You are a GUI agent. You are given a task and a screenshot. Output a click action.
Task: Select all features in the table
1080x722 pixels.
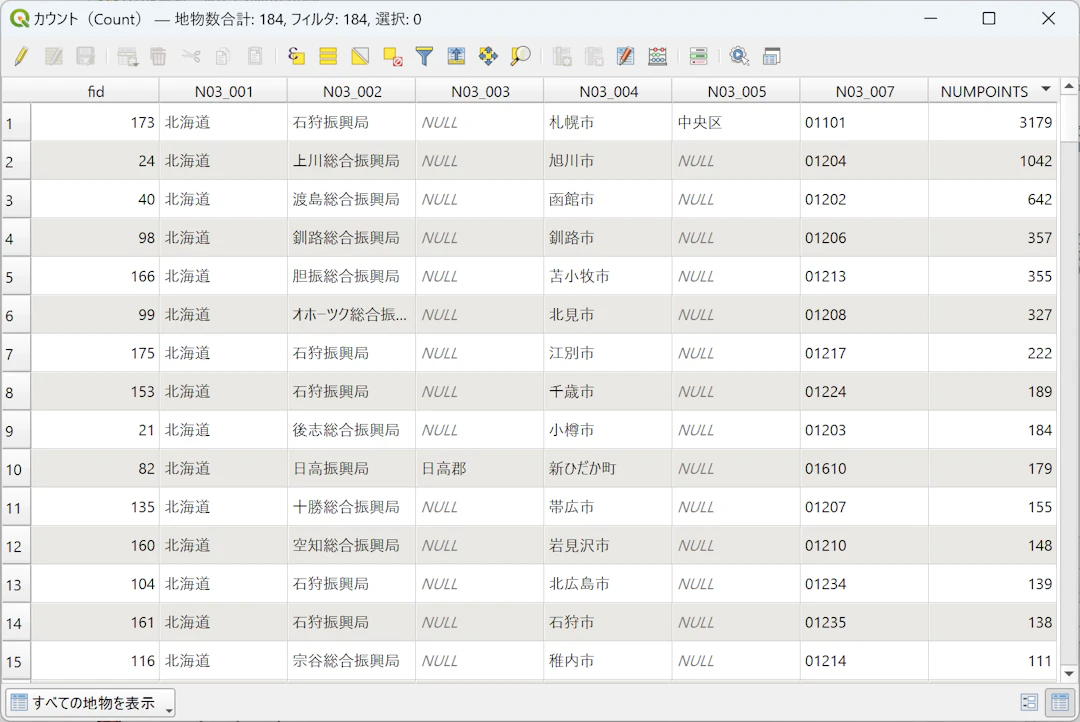point(328,57)
